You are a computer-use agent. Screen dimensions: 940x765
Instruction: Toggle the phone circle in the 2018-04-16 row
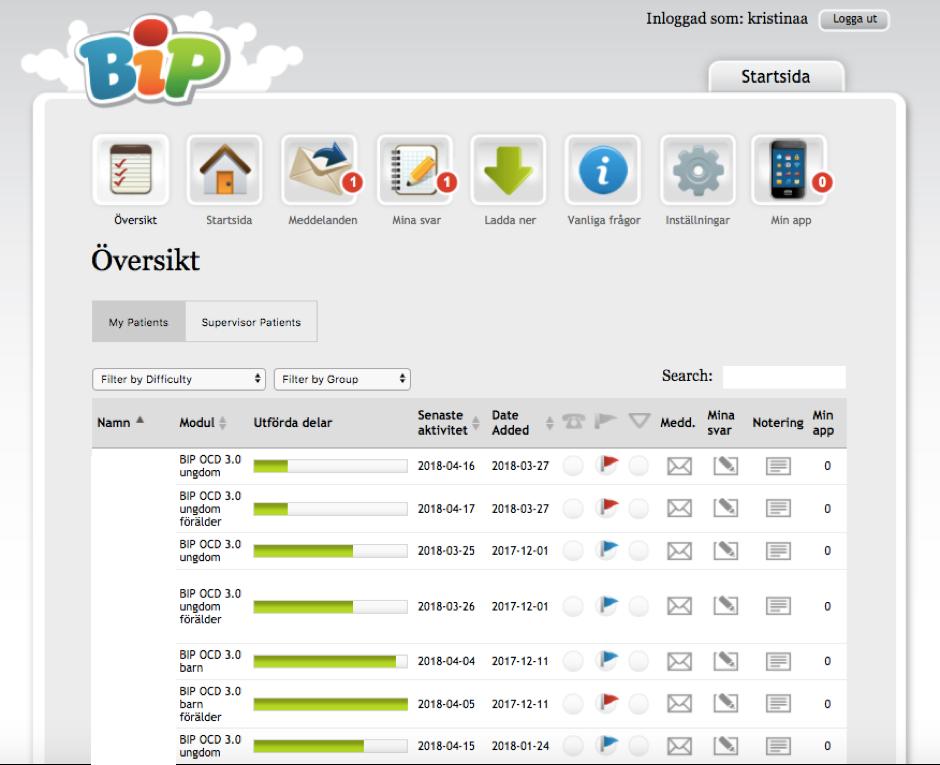[x=573, y=466]
